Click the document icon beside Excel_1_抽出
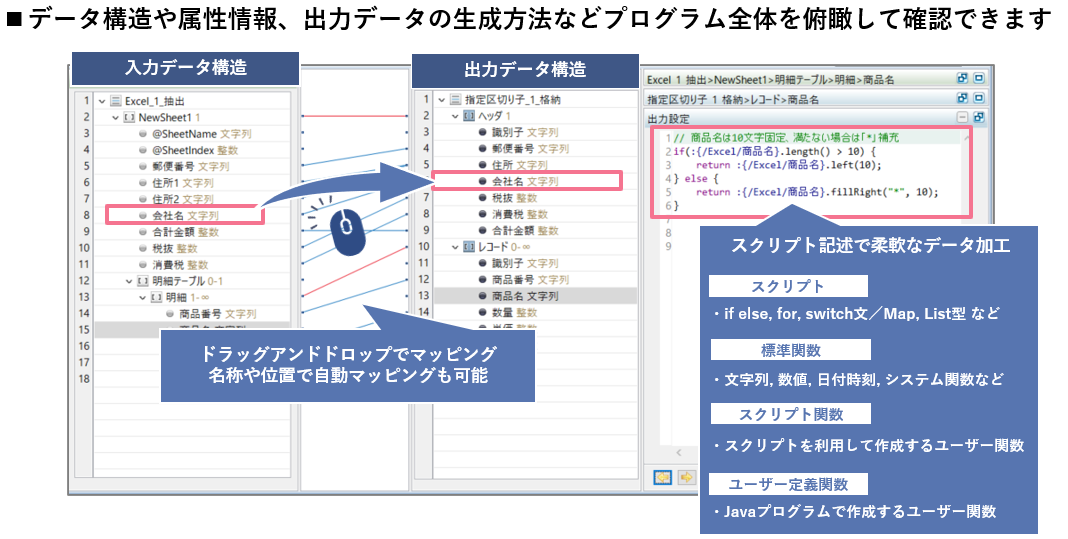Image resolution: width=1068 pixels, height=539 pixels. [x=115, y=101]
